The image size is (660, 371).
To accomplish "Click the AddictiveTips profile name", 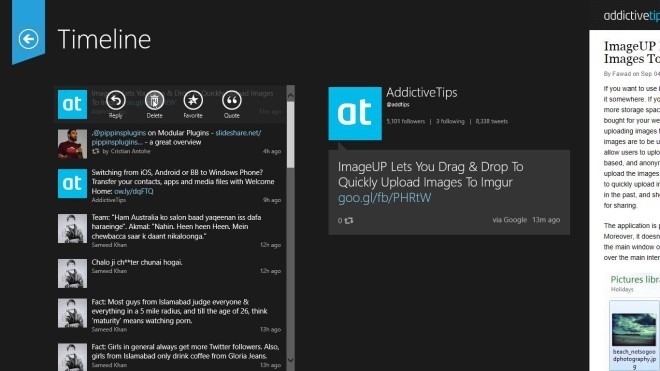I will (422, 92).
